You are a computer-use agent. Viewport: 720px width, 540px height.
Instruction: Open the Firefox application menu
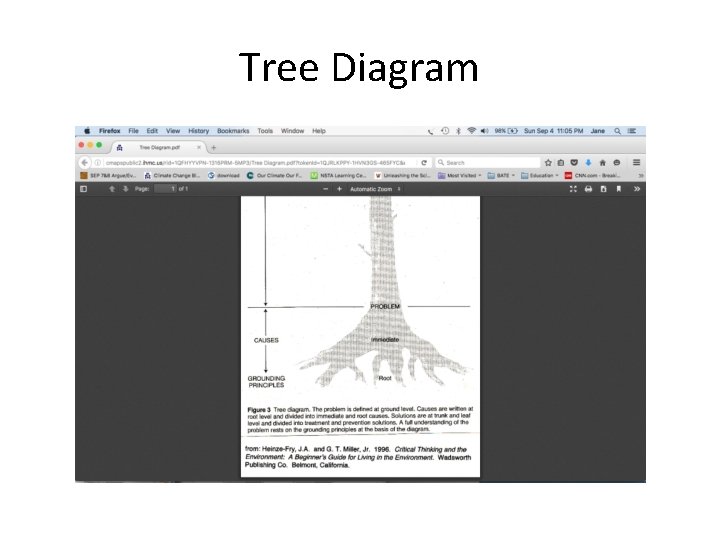109,131
